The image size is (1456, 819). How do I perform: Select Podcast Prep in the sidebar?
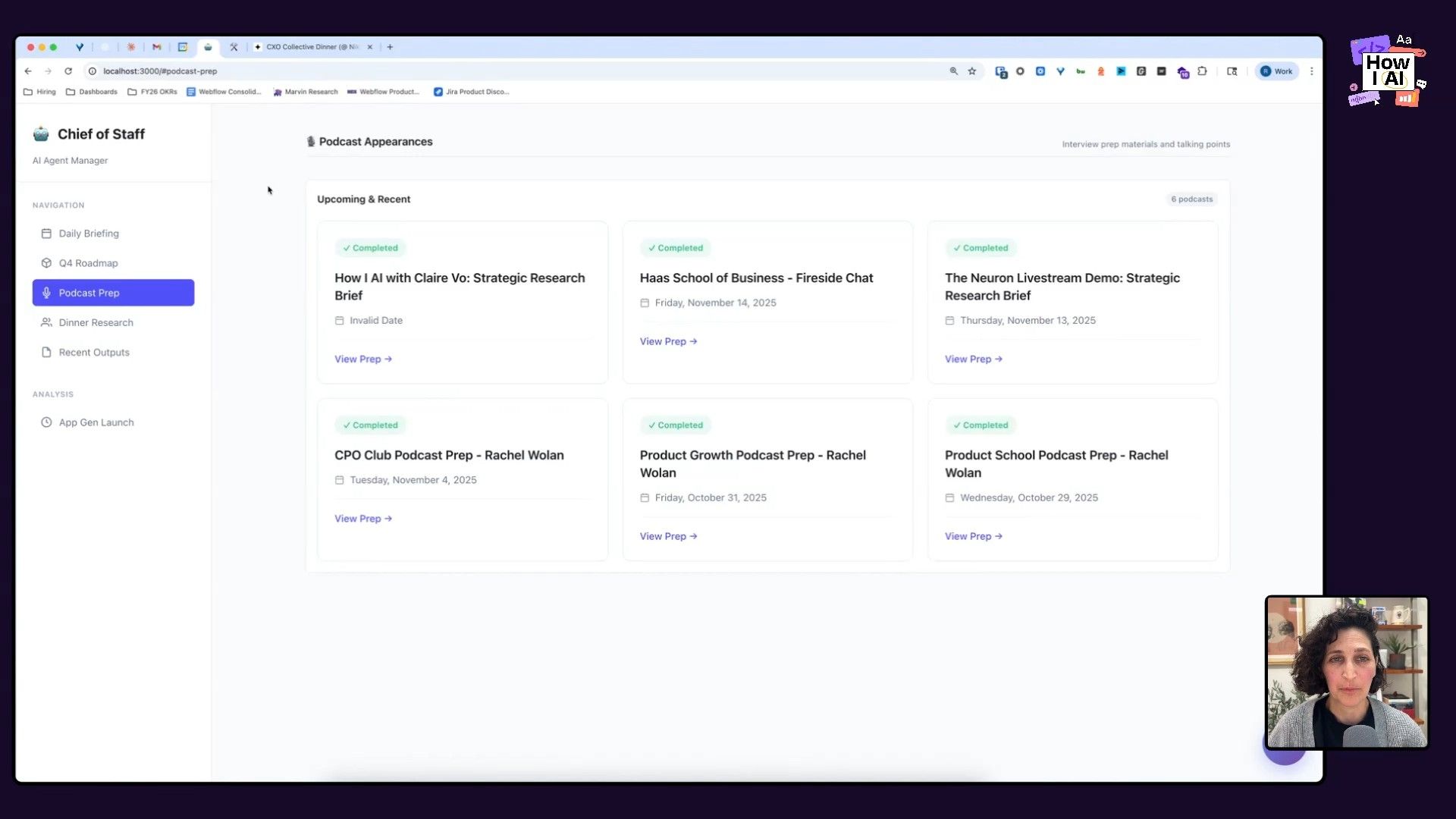[113, 293]
